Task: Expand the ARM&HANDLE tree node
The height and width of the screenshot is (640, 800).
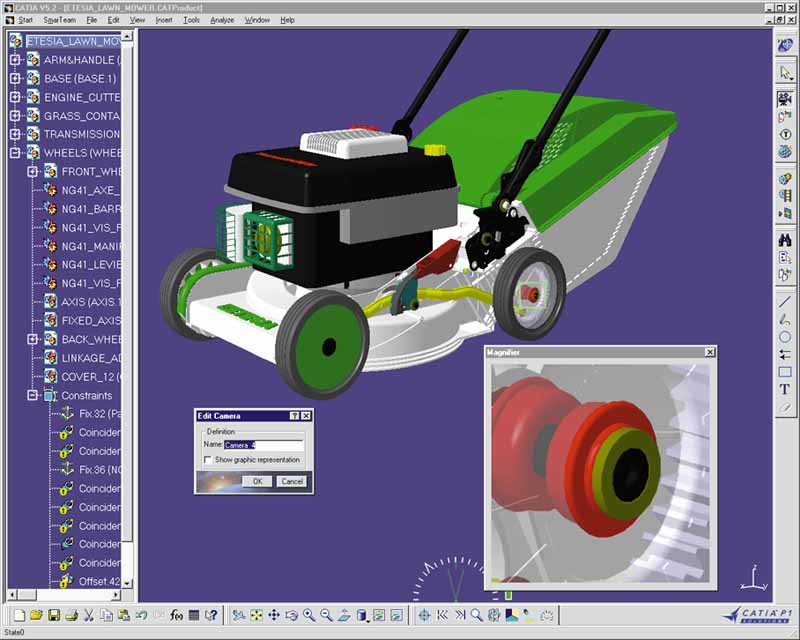Action: [15, 60]
